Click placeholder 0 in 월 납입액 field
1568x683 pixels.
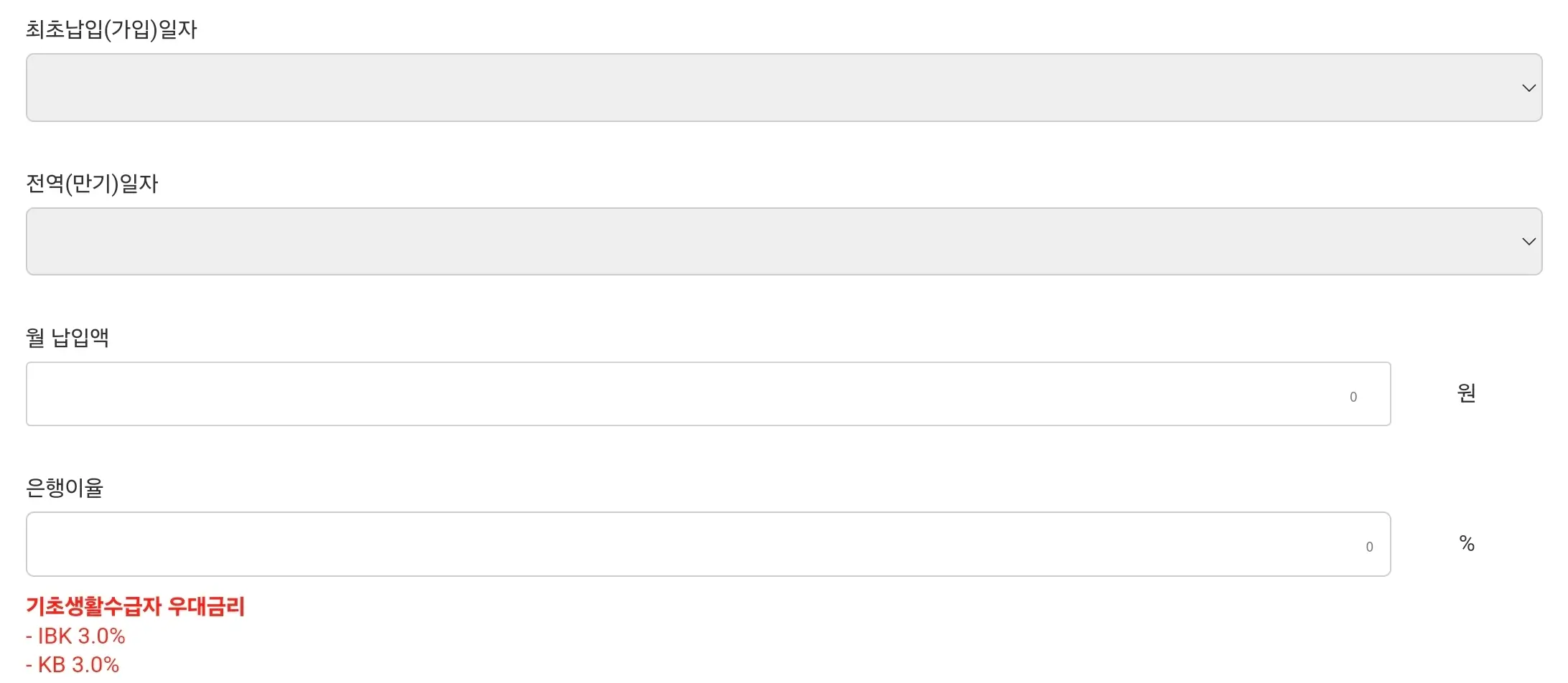coord(1353,397)
